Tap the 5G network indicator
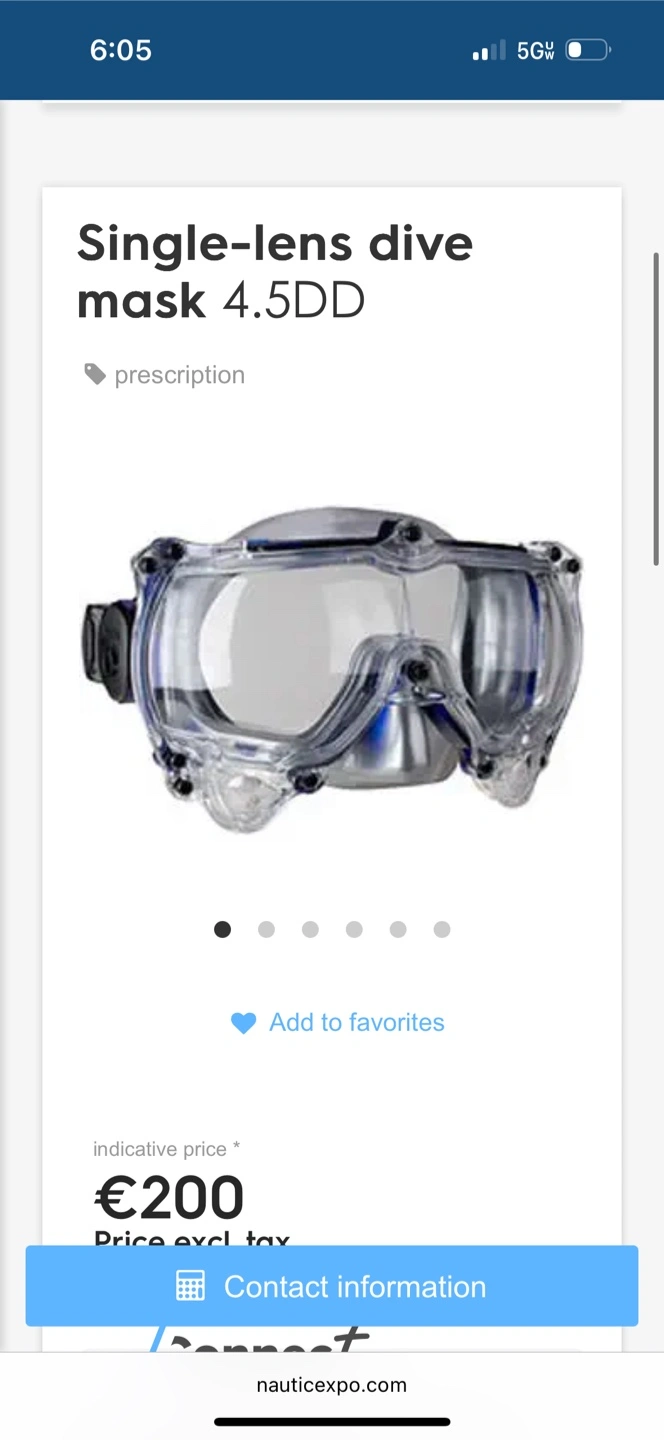The image size is (664, 1440). click(x=535, y=51)
